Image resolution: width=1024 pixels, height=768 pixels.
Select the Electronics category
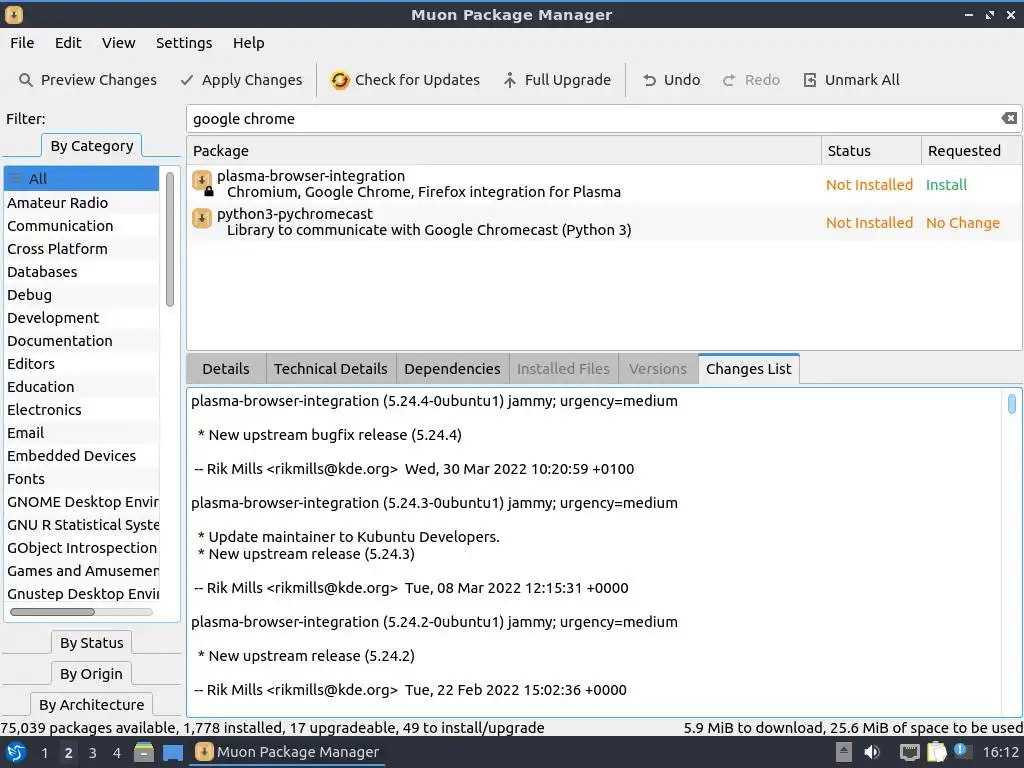tap(81, 409)
